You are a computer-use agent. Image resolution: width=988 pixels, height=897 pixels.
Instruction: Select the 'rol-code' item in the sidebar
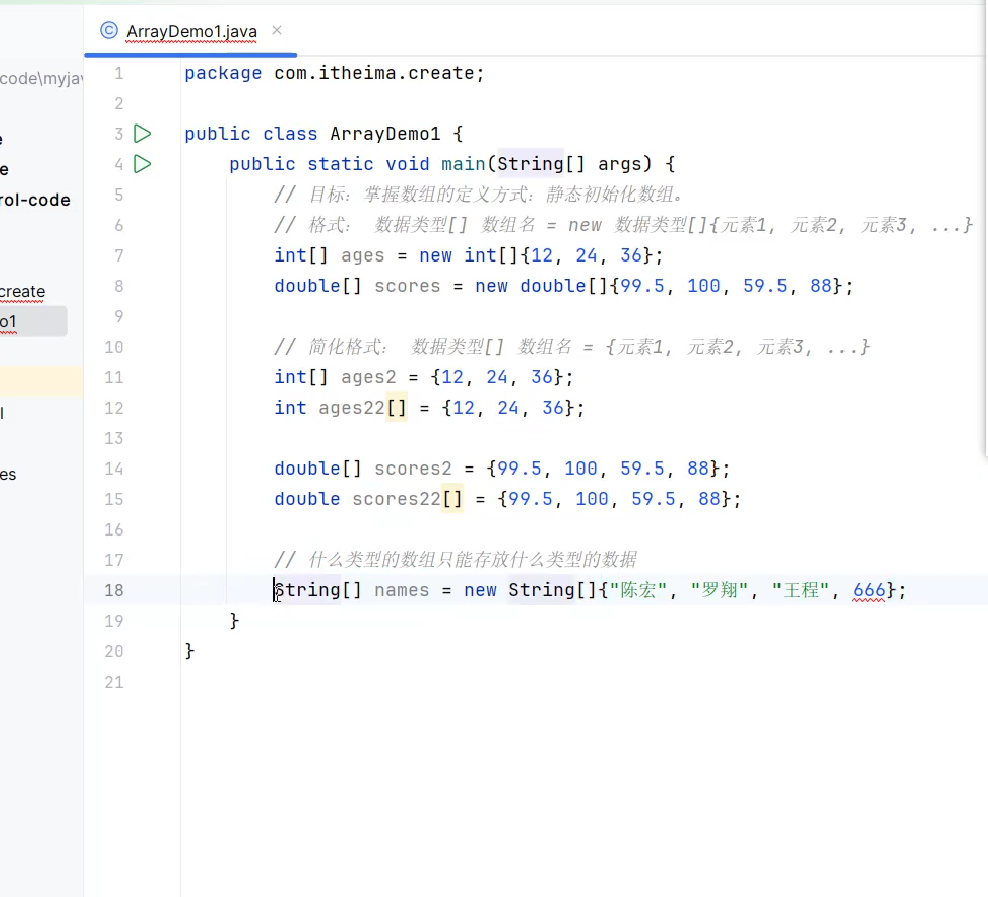pos(35,200)
